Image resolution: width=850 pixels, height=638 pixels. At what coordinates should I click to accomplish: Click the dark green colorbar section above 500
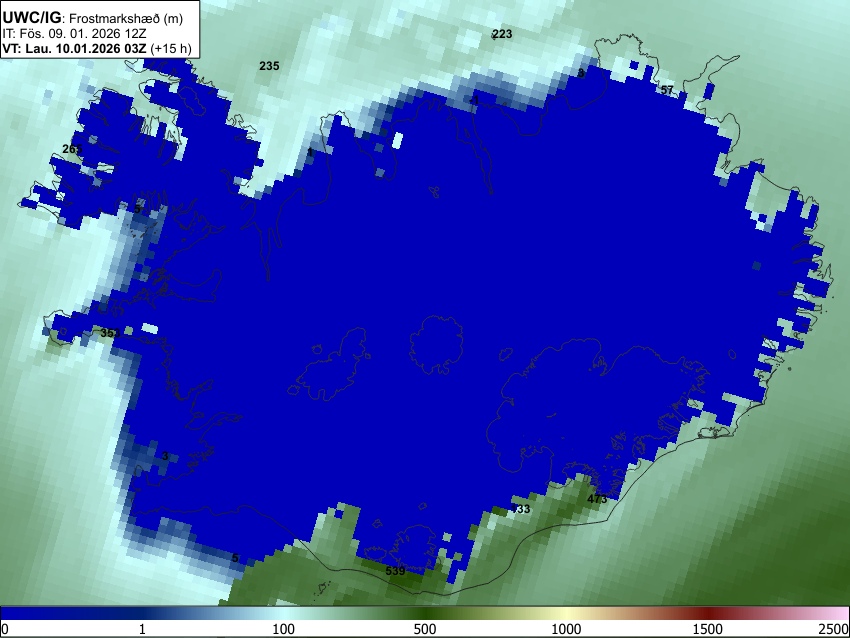tap(425, 614)
